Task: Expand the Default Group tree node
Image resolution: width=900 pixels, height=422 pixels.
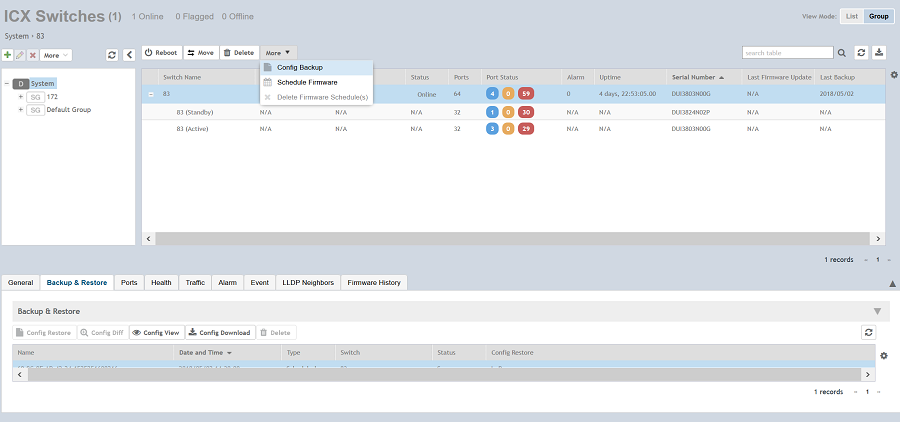Action: [x=21, y=110]
